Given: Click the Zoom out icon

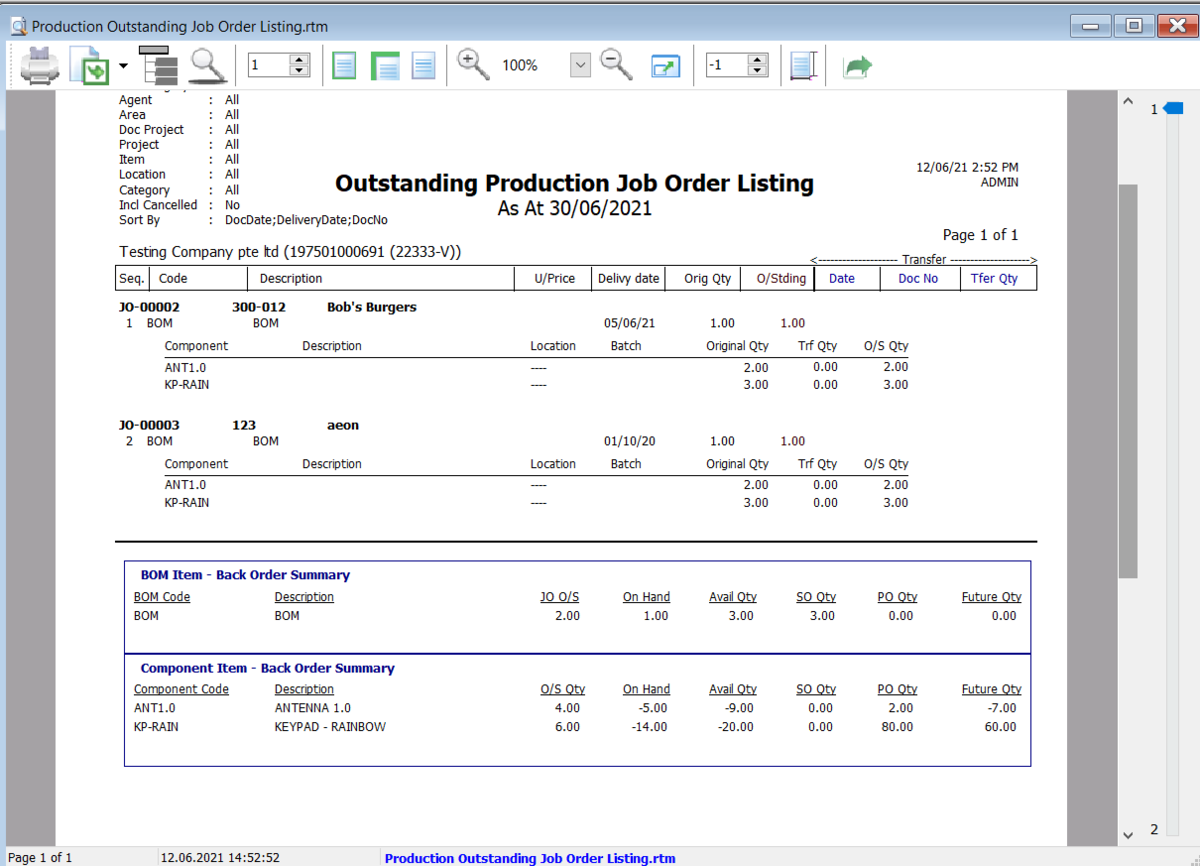Looking at the screenshot, I should coord(616,64).
